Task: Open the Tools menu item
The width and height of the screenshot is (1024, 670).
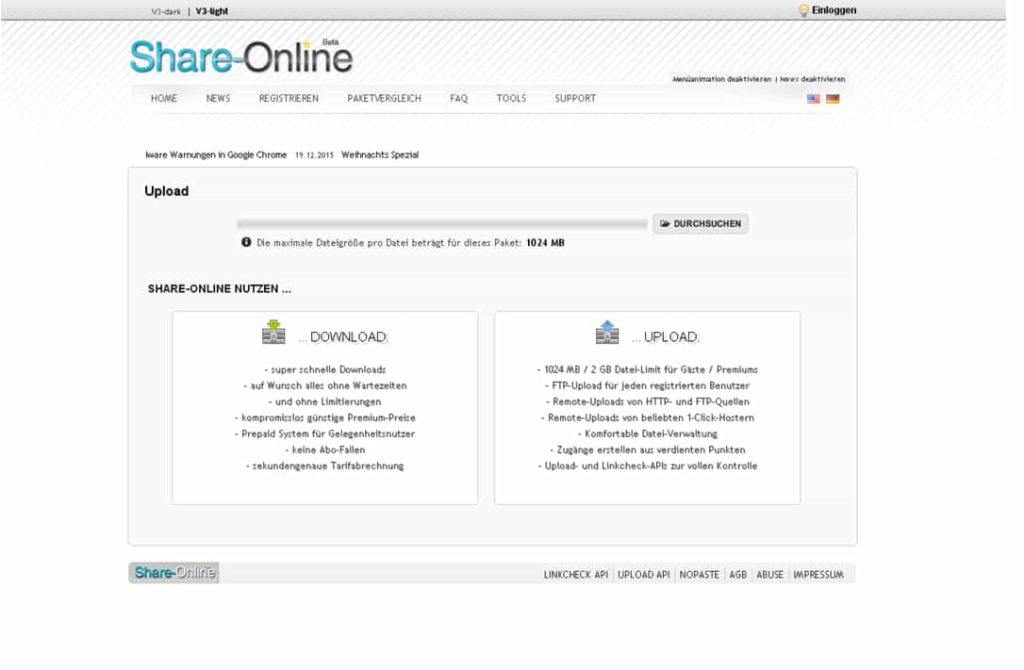Action: [x=511, y=98]
